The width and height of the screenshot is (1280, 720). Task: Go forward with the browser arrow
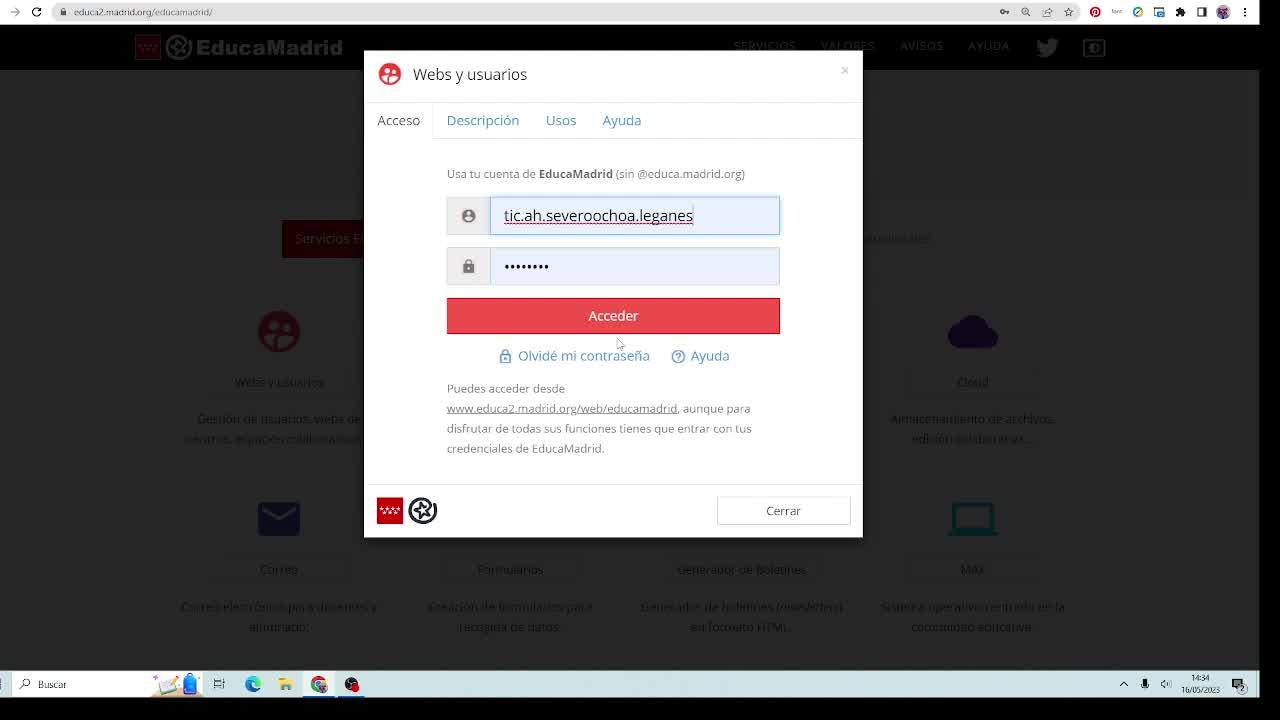pos(15,12)
